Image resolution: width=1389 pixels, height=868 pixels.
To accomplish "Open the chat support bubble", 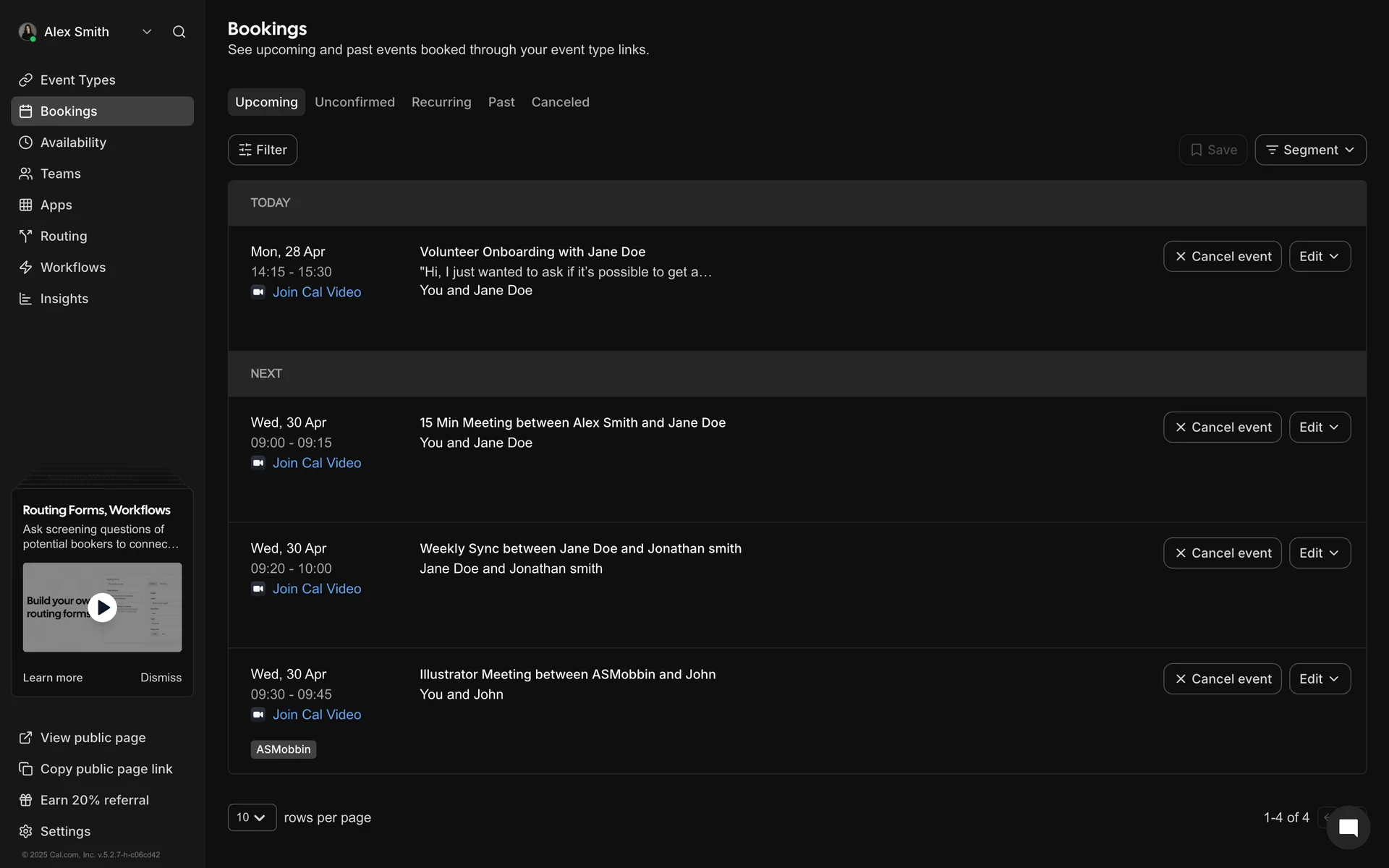I will coord(1348,827).
